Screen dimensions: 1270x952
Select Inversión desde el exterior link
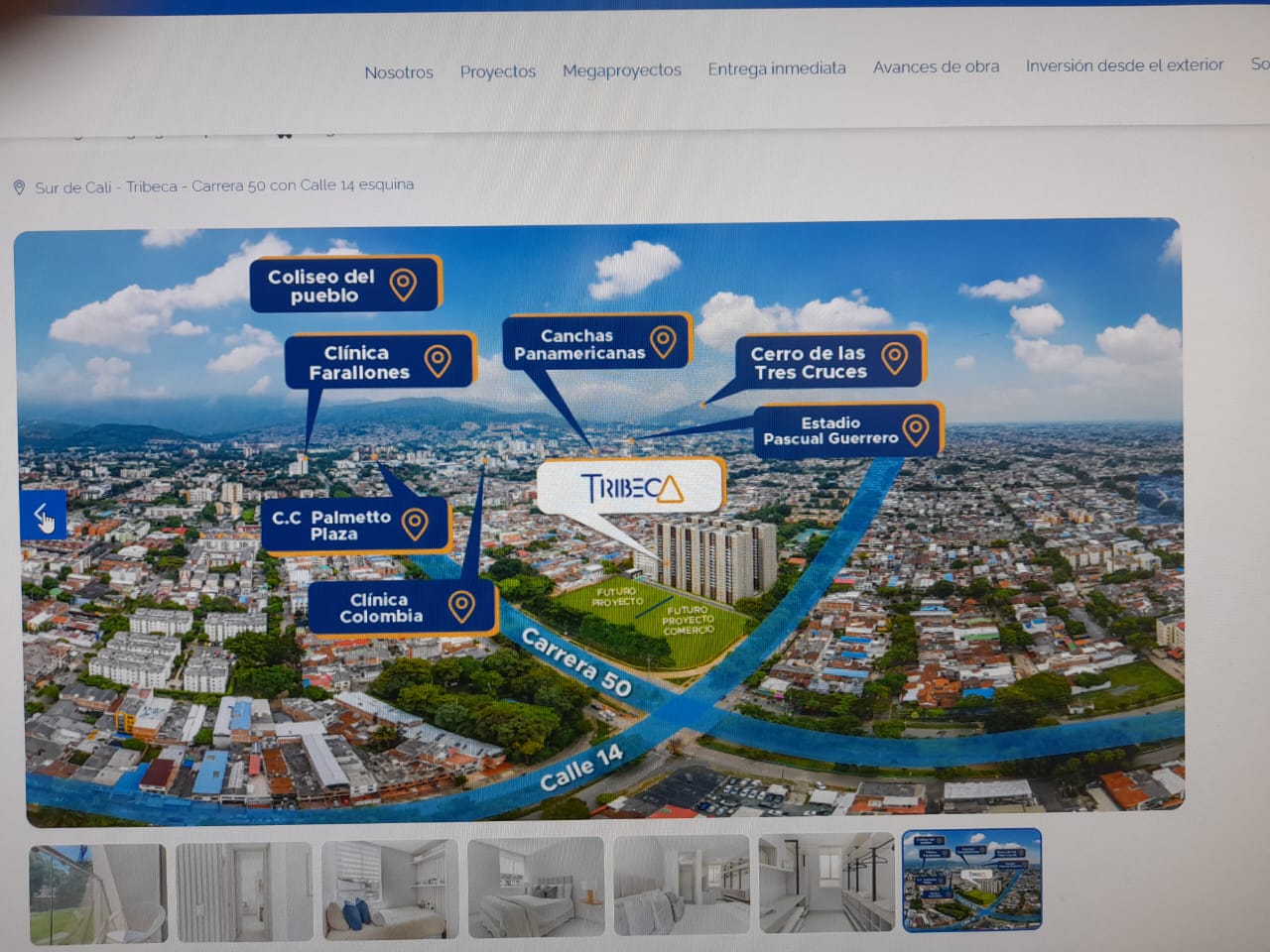pos(1124,65)
